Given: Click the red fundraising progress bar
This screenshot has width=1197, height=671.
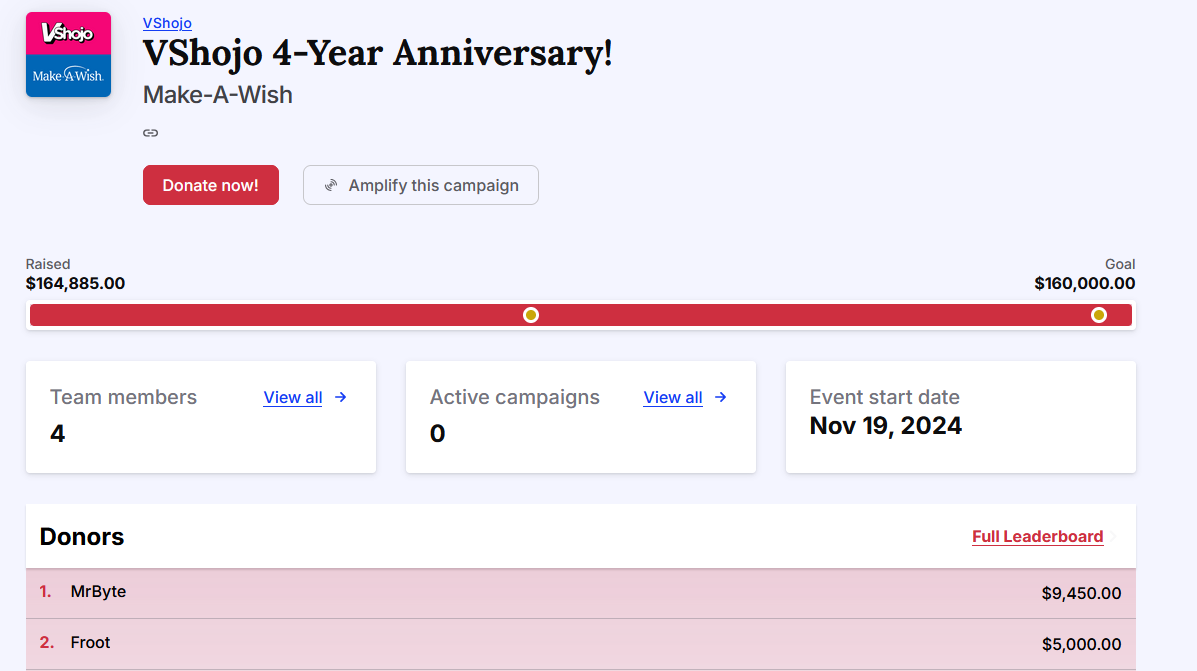Looking at the screenshot, I should [x=300, y=315].
